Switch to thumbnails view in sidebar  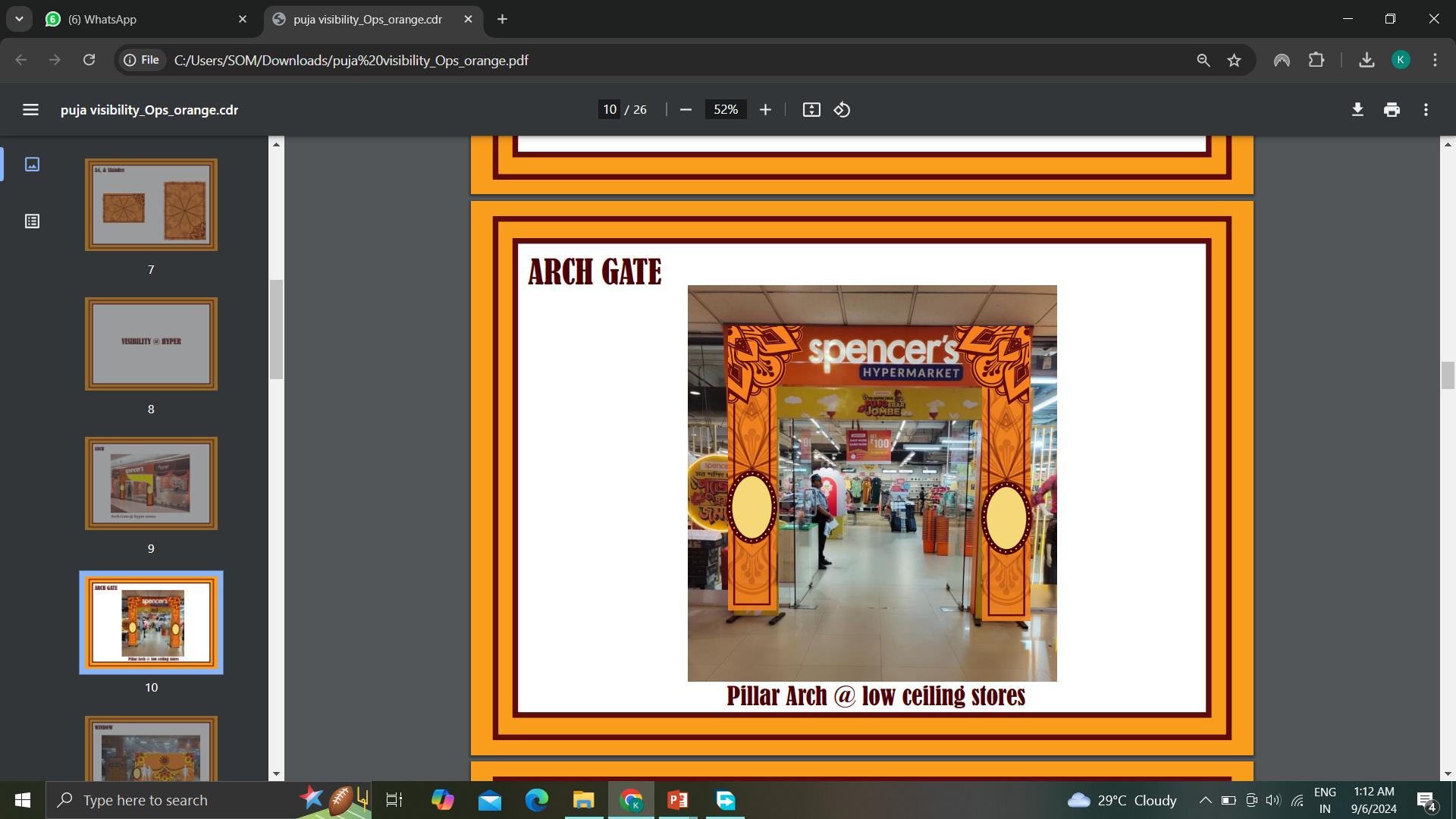pos(32,165)
